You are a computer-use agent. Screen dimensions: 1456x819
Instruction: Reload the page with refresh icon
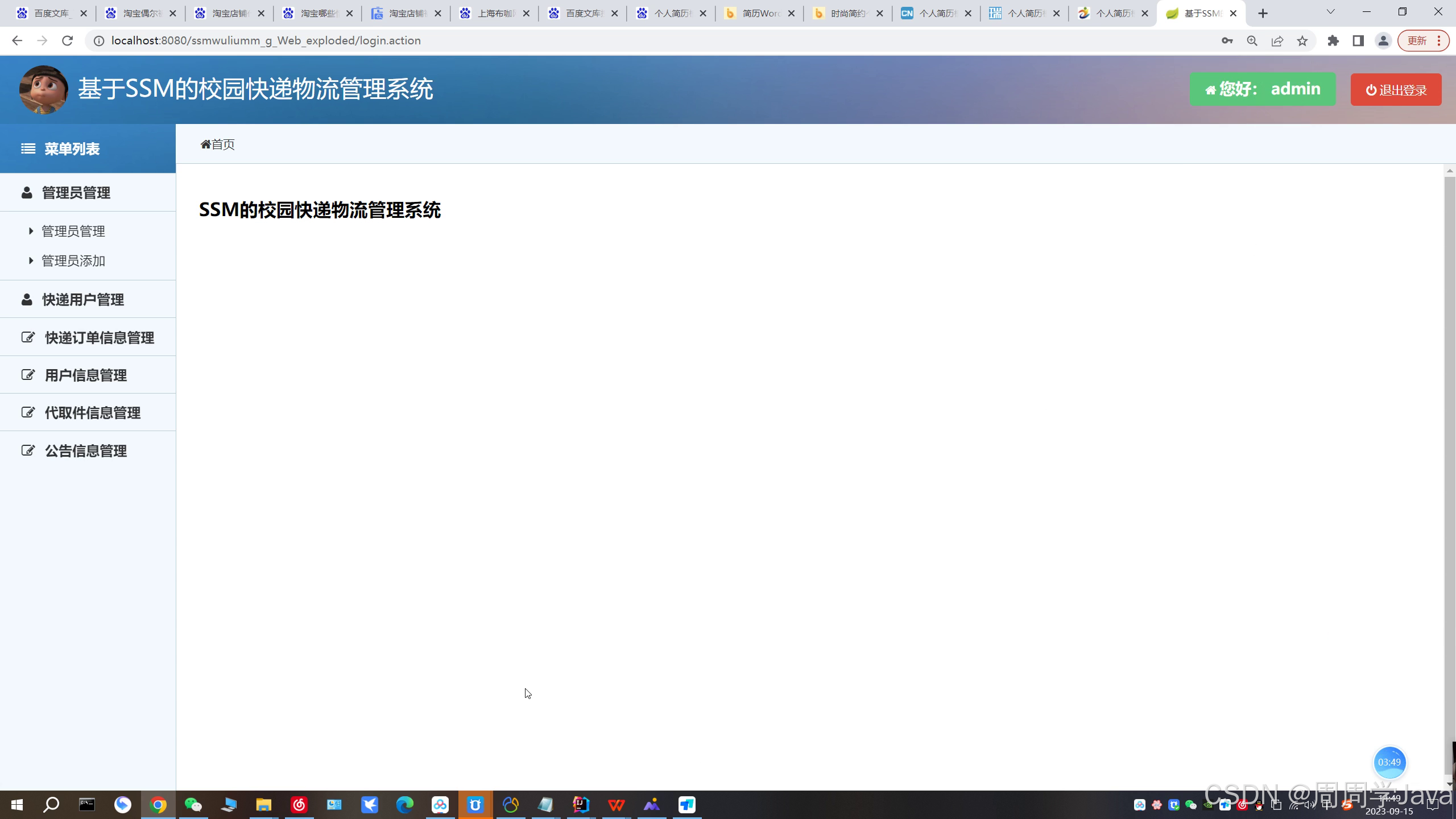(x=67, y=41)
